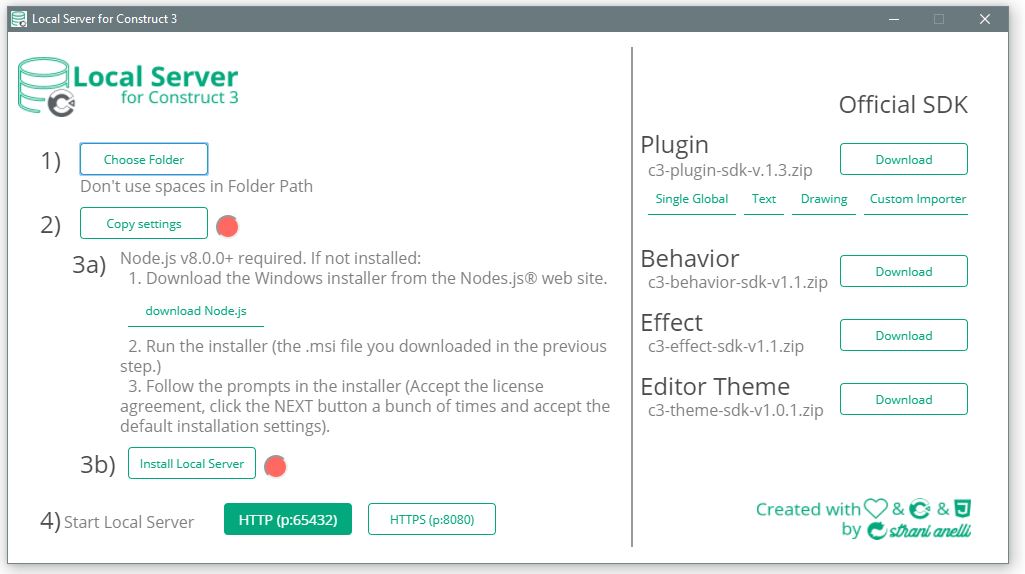Viewport: 1025px width, 574px height.
Task: Click the Editor Theme heading
Action: pos(715,387)
